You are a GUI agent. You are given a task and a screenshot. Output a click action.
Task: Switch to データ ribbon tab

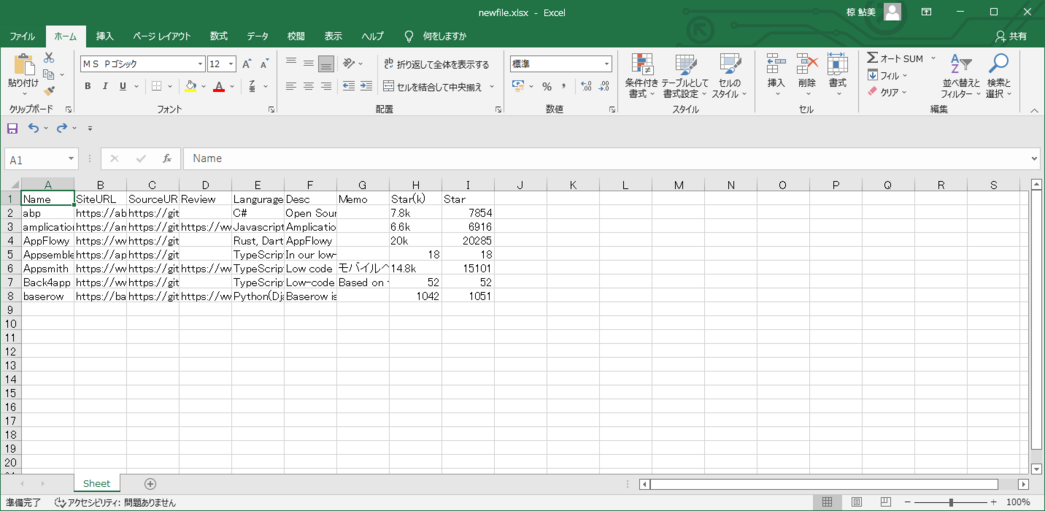pos(257,36)
